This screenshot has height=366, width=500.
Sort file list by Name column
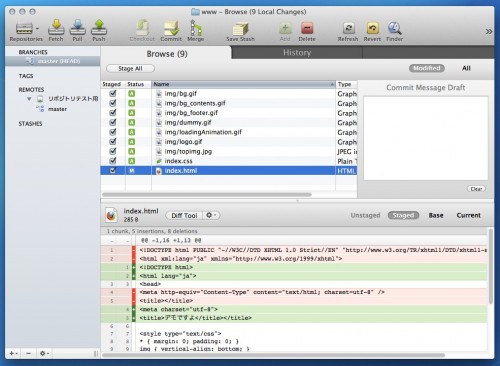tap(243, 84)
